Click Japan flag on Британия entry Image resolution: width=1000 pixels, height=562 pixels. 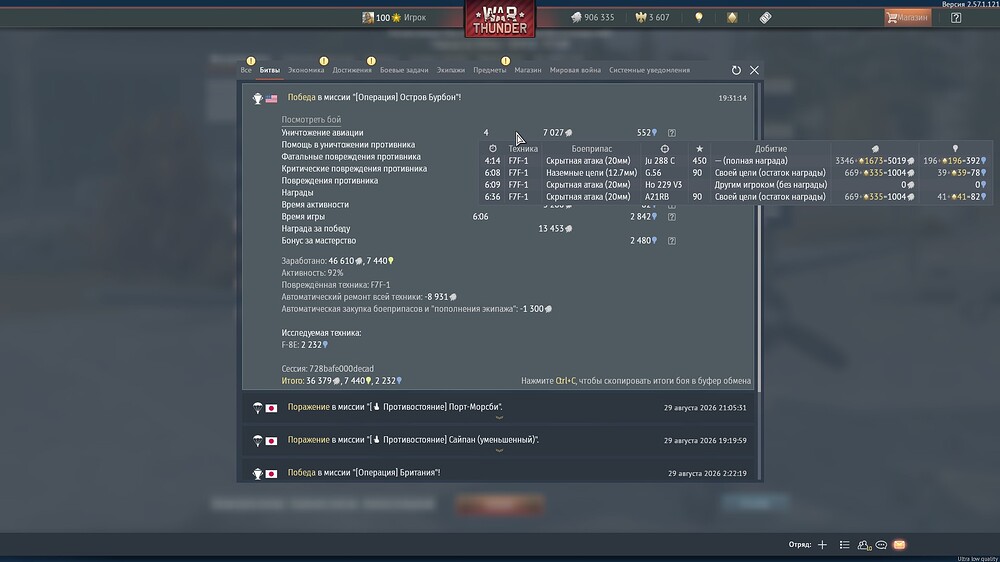pos(272,473)
